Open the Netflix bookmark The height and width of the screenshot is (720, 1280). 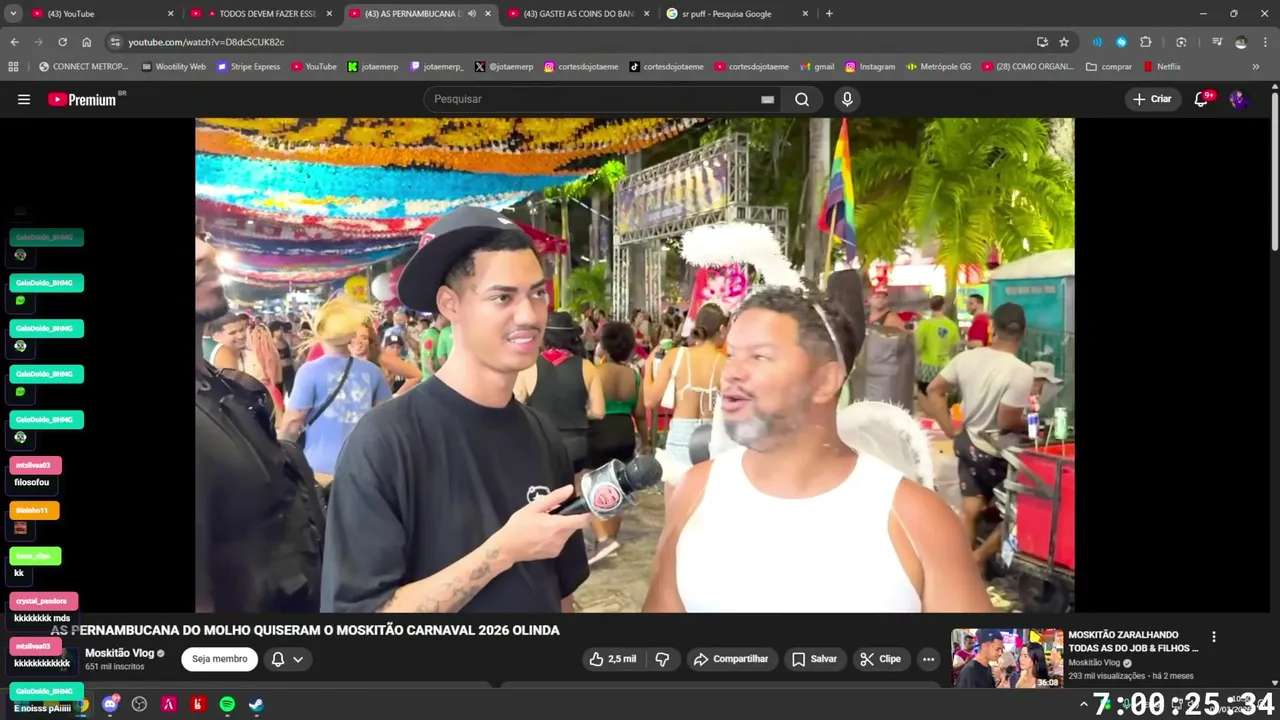point(1161,67)
